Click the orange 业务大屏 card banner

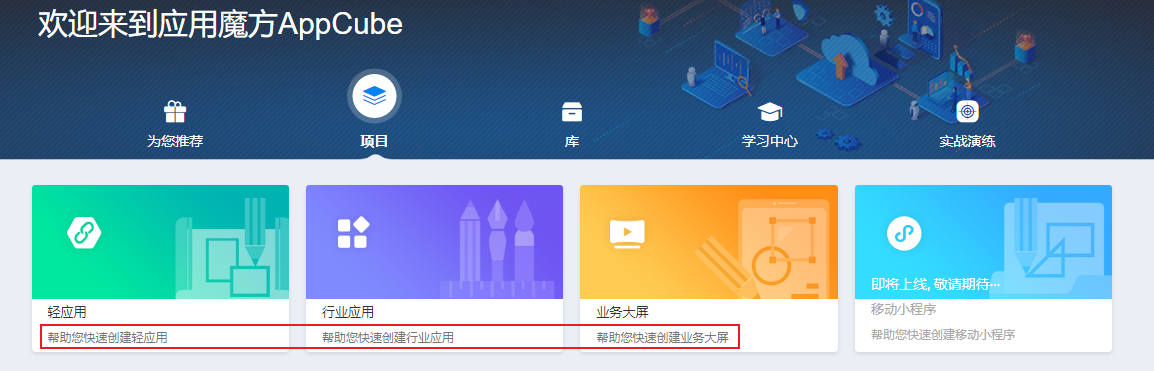pos(709,242)
